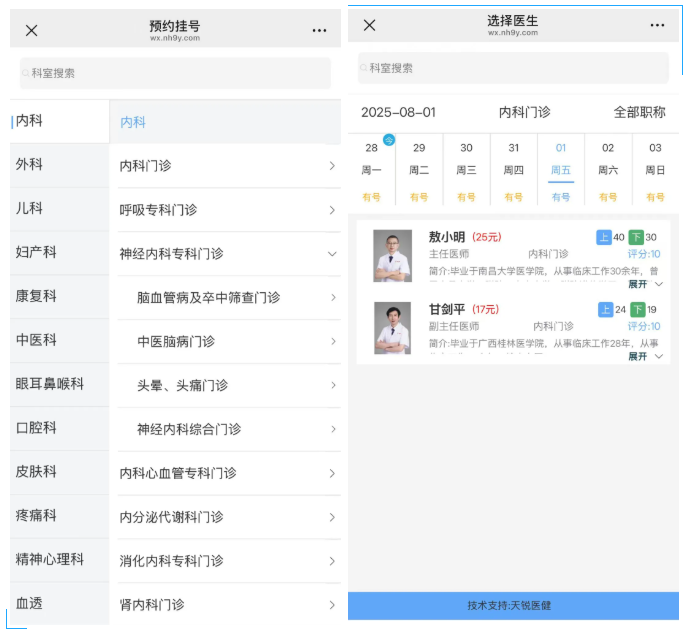This screenshot has height=642, width=692.
Task: Expand 敖小明's introduction with 展开
Action: click(644, 284)
